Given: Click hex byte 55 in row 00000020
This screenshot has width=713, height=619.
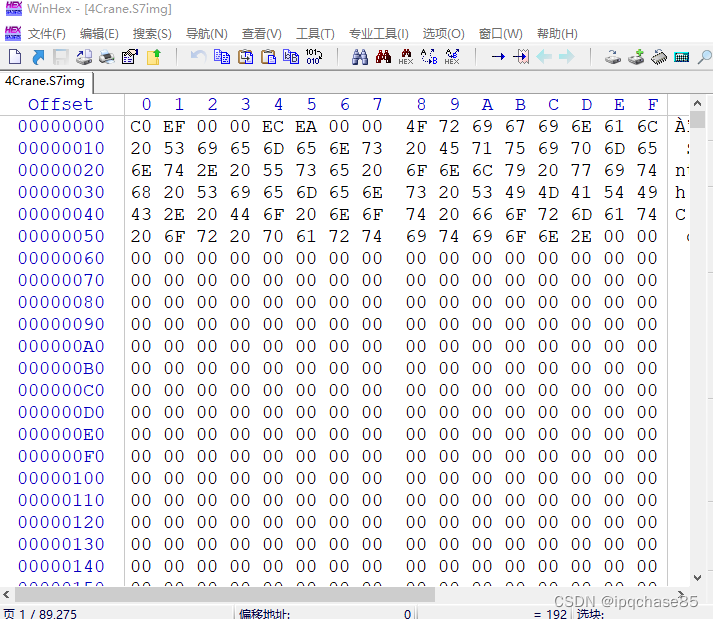Looking at the screenshot, I should [x=273, y=170].
